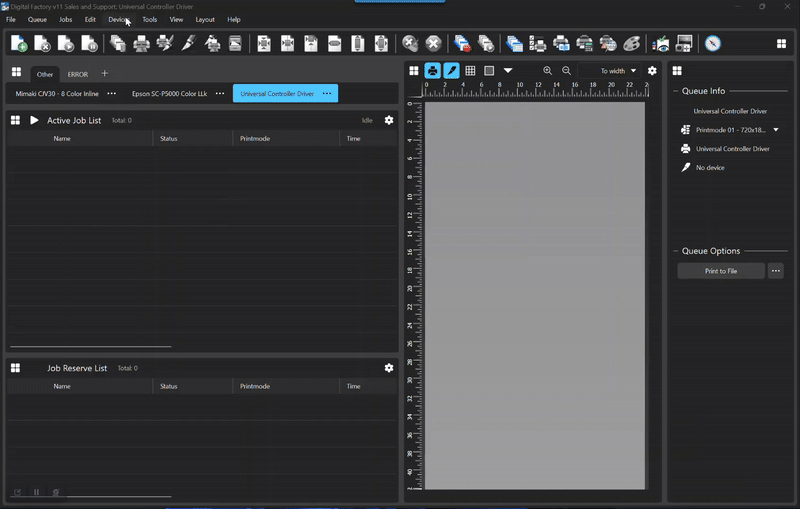Select the Epson SC-P5000 Color LLk queue
This screenshot has width=800, height=509.
click(169, 93)
